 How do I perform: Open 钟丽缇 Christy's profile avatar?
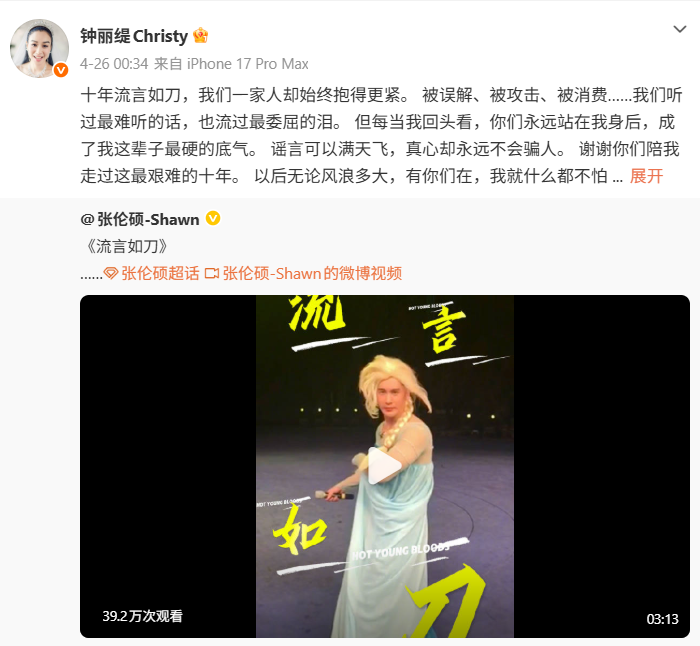[39, 48]
